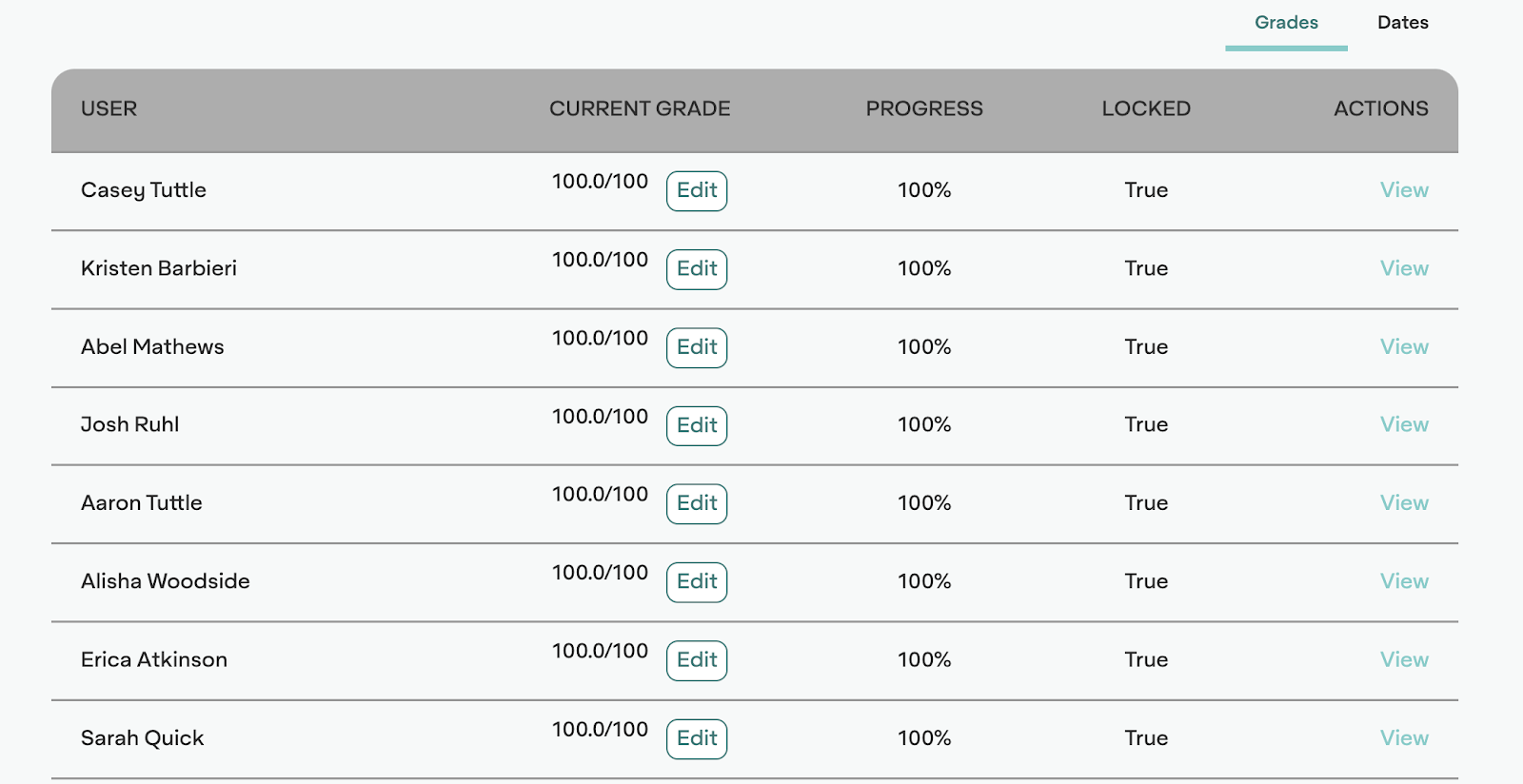The image size is (1523, 784).
Task: Click the User column header
Action: [109, 108]
